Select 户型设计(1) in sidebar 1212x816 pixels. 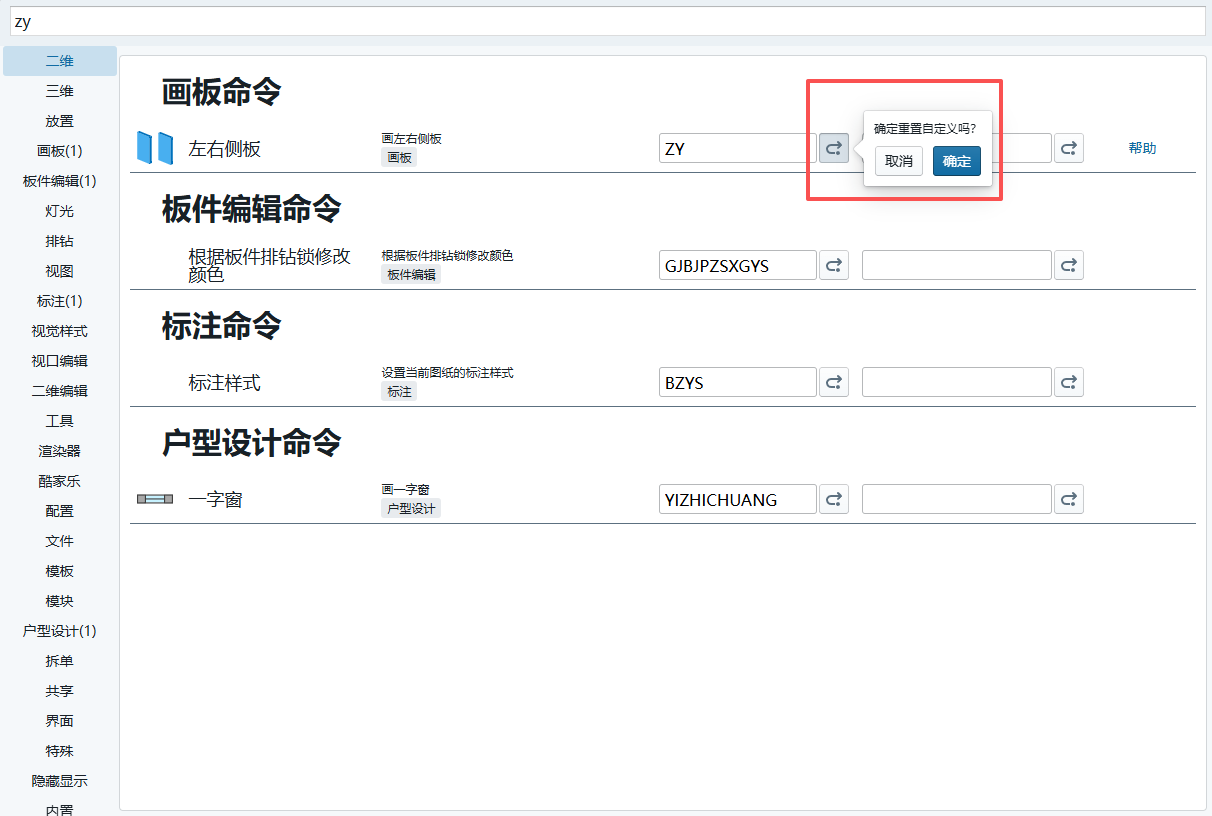59,631
